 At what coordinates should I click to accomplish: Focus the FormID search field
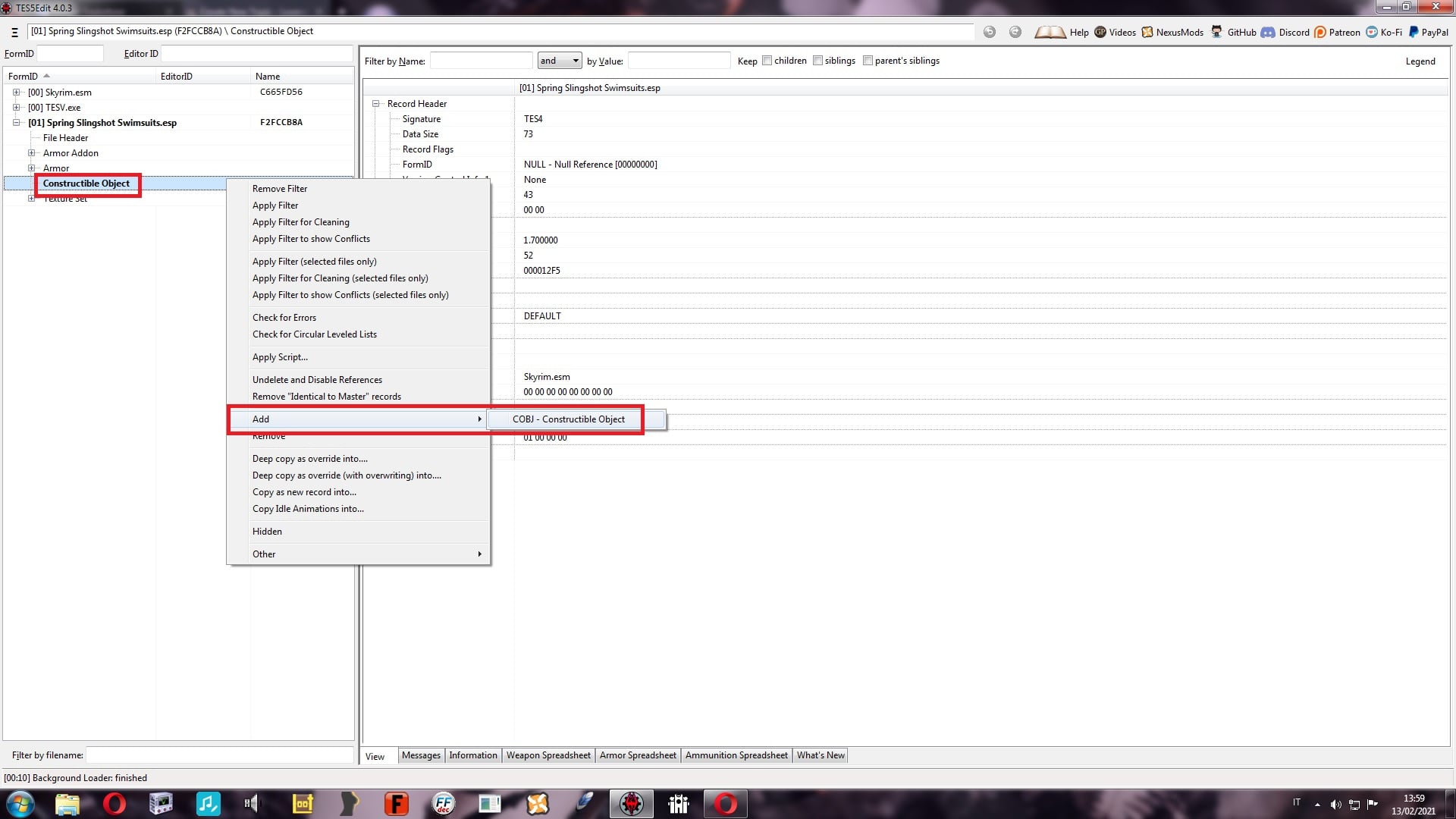70,54
